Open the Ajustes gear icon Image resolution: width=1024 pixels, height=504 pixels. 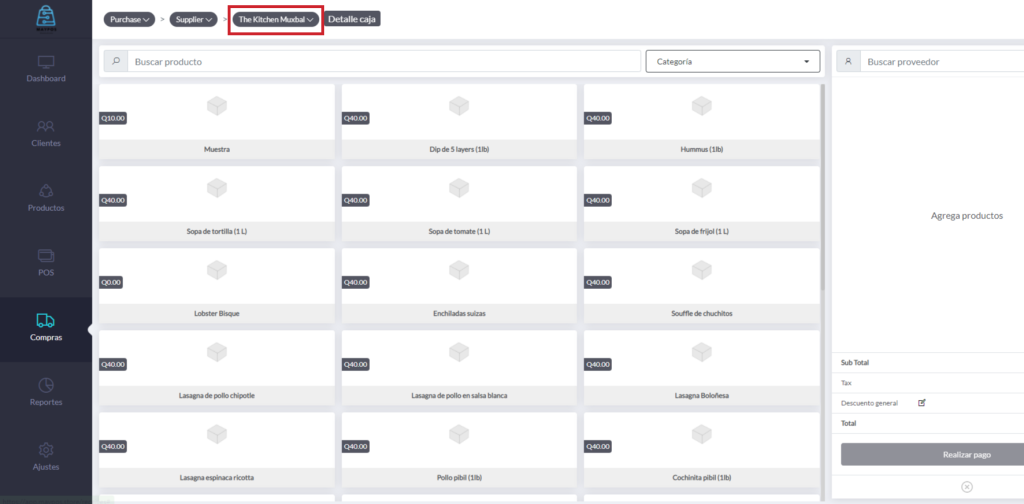[x=46, y=450]
